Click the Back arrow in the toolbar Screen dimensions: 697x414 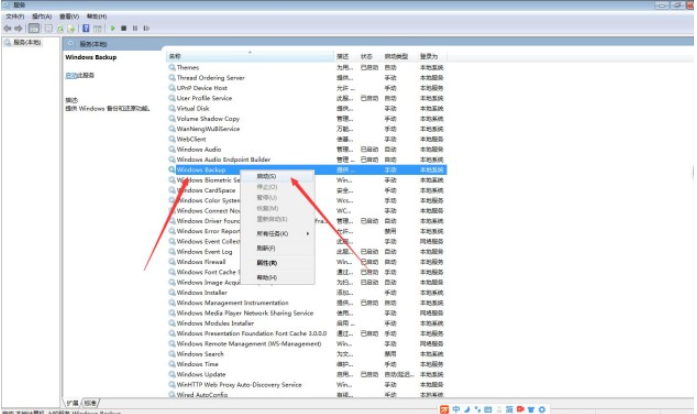[x=7, y=28]
